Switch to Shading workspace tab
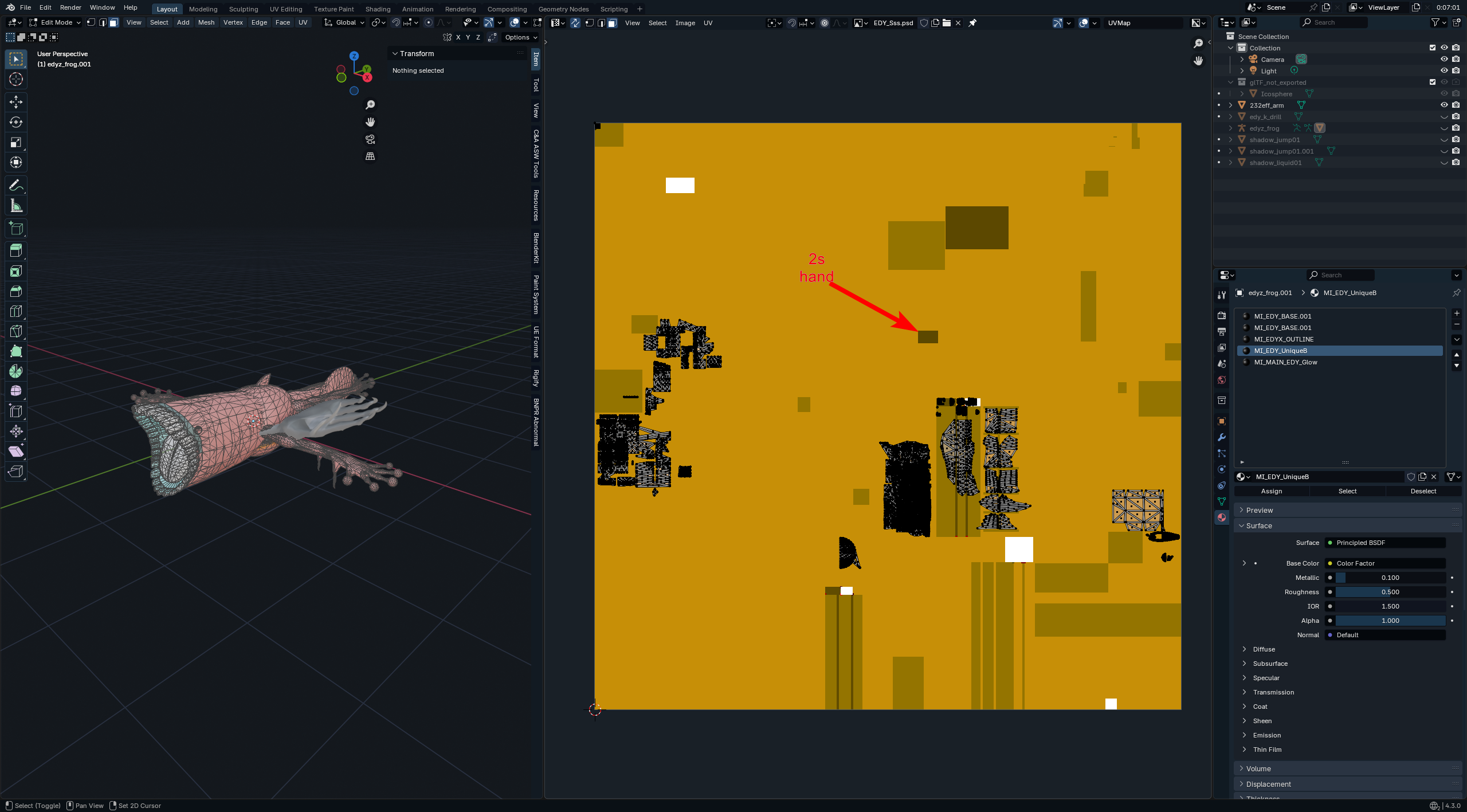1467x812 pixels. [x=378, y=9]
